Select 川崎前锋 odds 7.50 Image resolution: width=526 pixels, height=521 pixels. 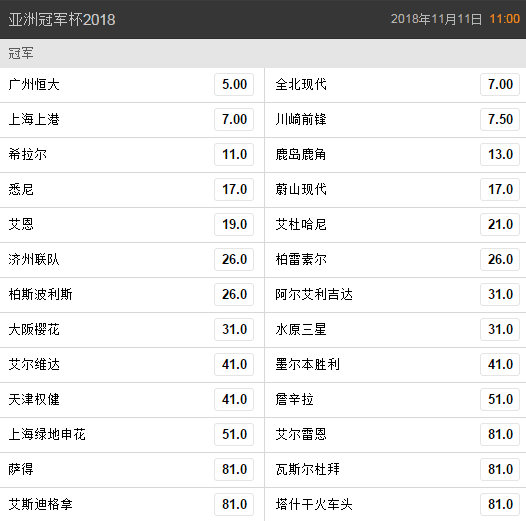pyautogui.click(x=500, y=119)
